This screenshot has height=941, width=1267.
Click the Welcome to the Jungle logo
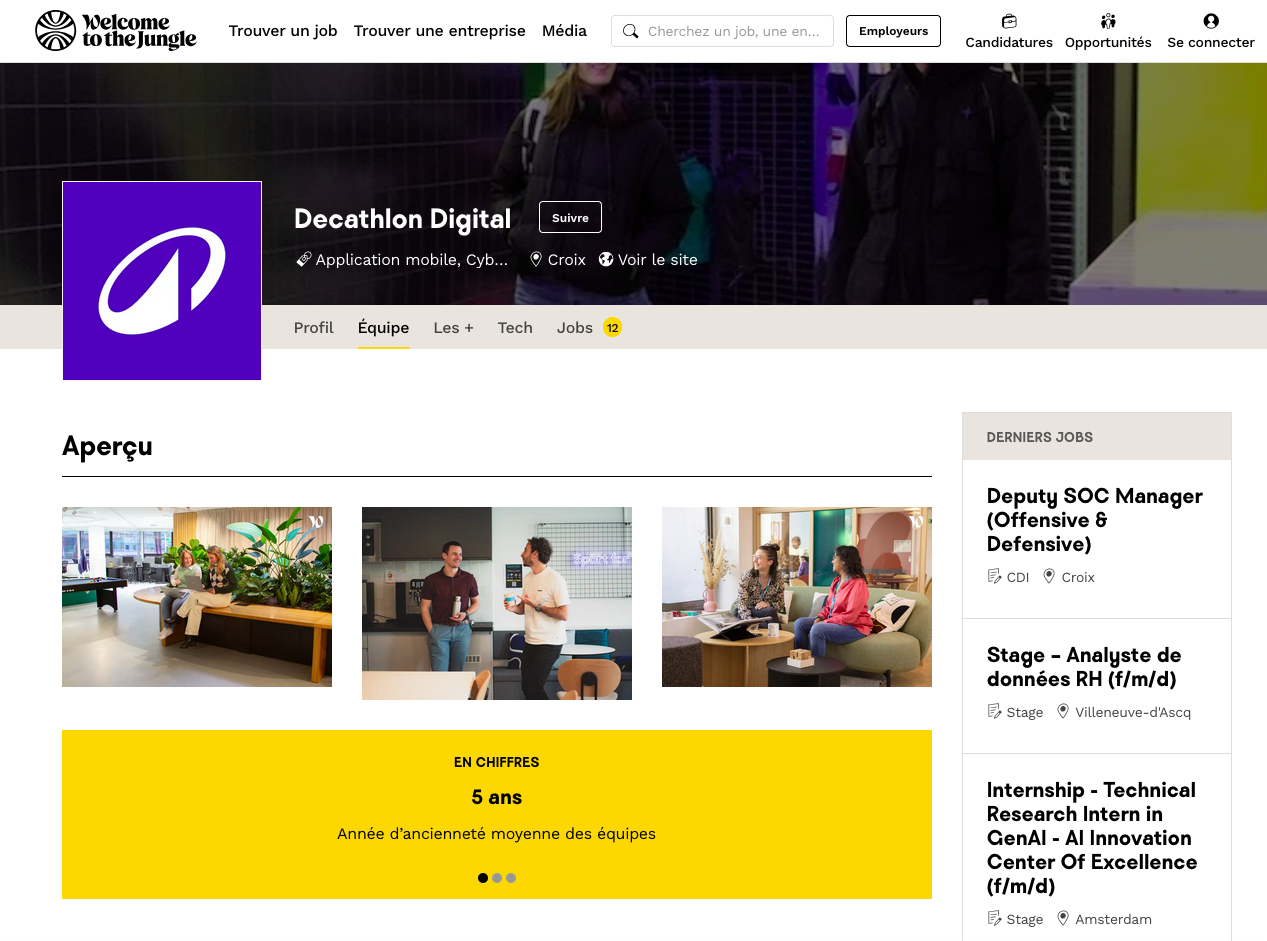coord(115,31)
